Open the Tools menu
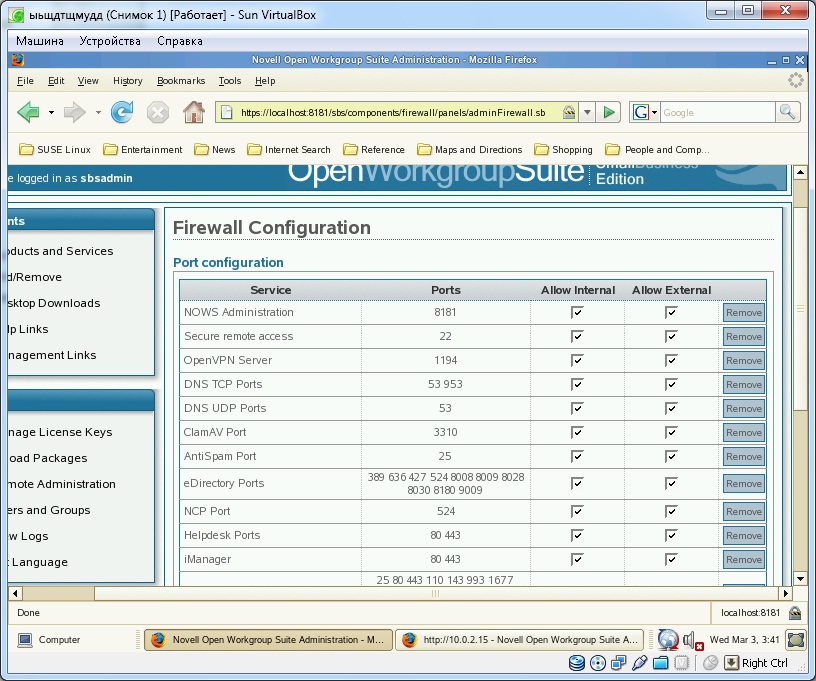Viewport: 816px width, 681px height. tap(230, 81)
